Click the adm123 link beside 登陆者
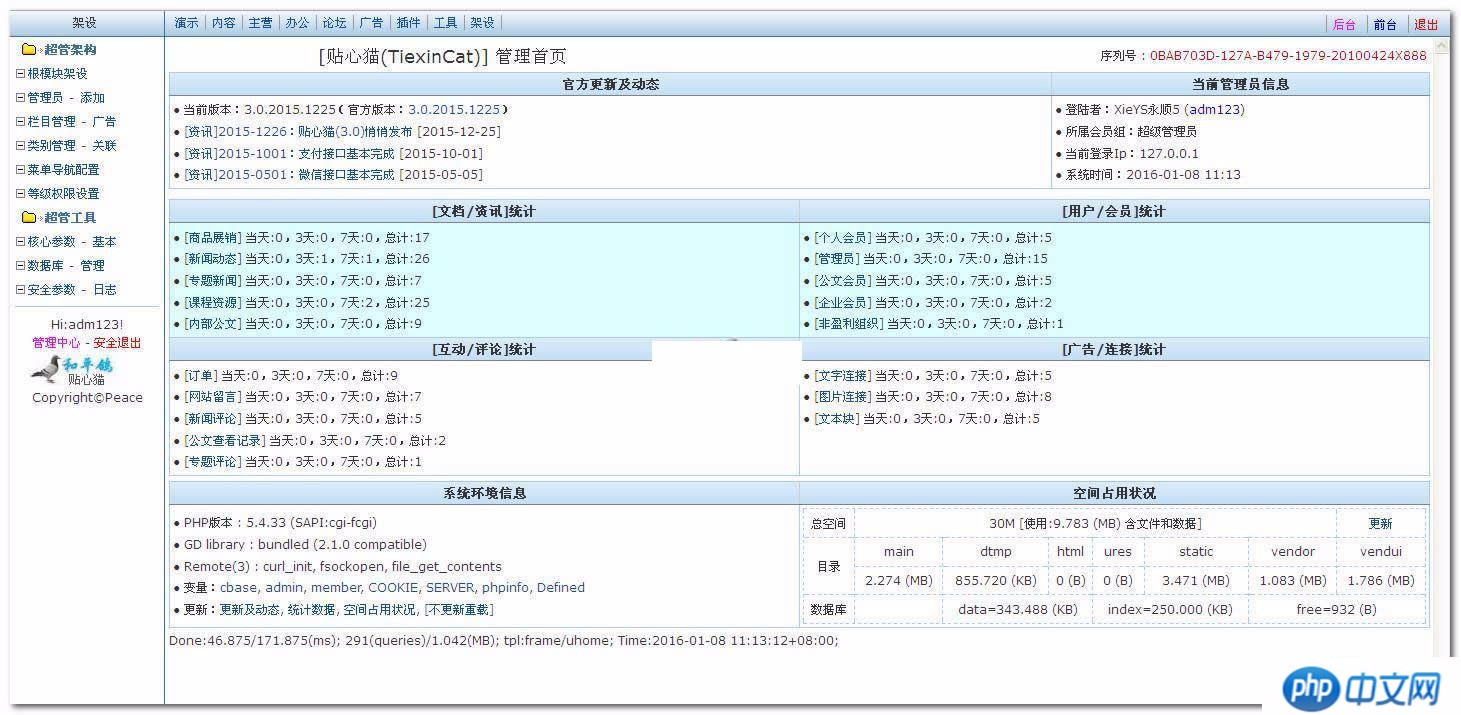 coord(1214,110)
